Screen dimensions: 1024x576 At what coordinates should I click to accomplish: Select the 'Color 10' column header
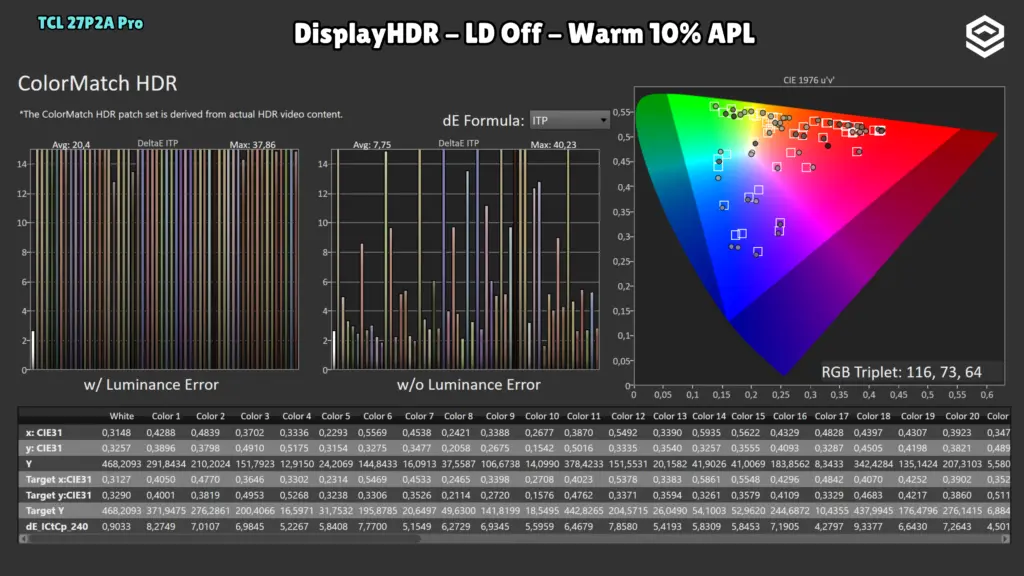(542, 416)
